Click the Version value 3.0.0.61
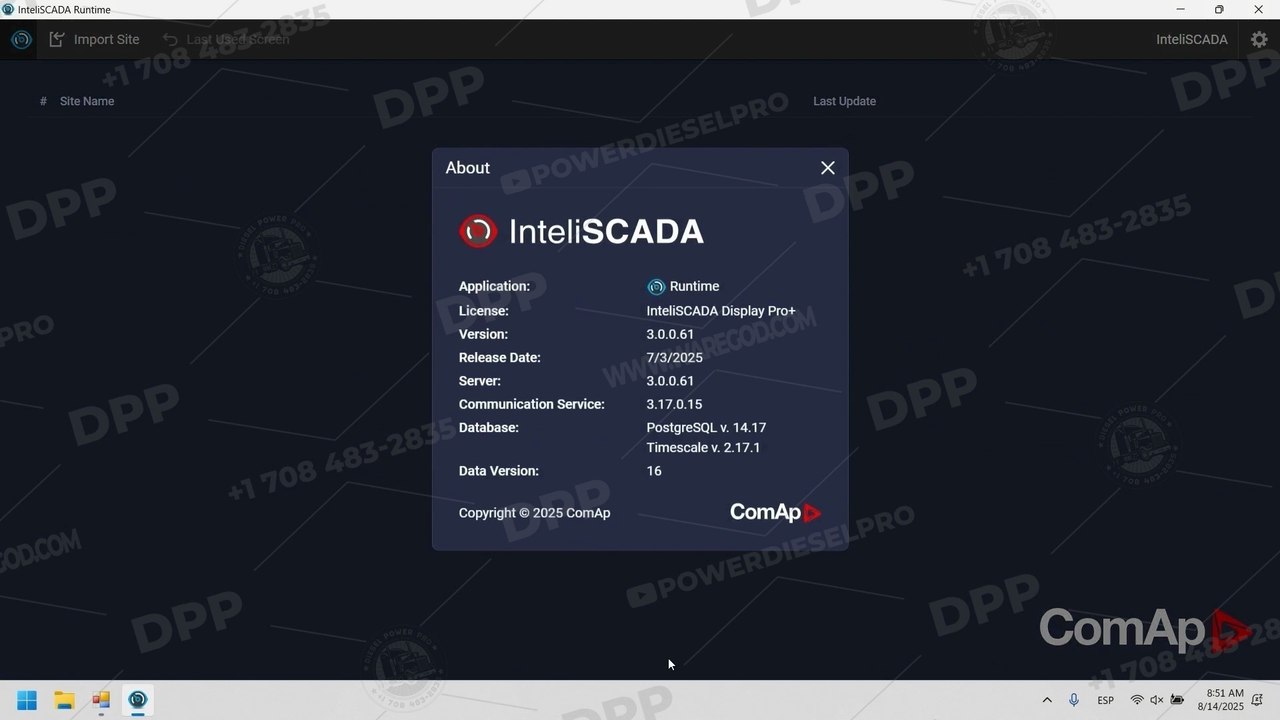 pyautogui.click(x=670, y=334)
